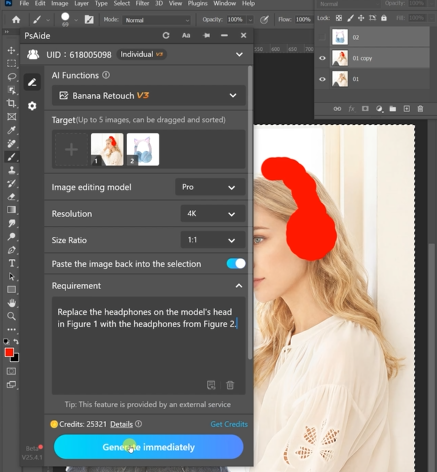
Task: Open the Opacity 100% dropdown arrow
Action: point(250,20)
